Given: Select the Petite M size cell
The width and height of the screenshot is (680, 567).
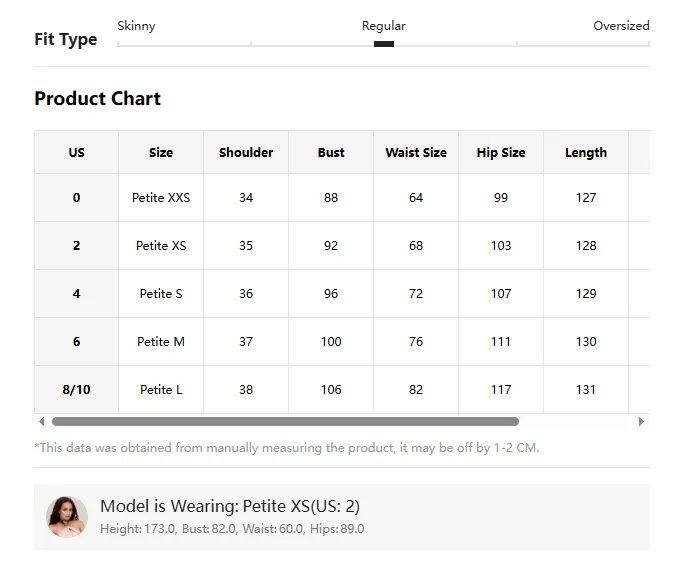Looking at the screenshot, I should pyautogui.click(x=161, y=341).
